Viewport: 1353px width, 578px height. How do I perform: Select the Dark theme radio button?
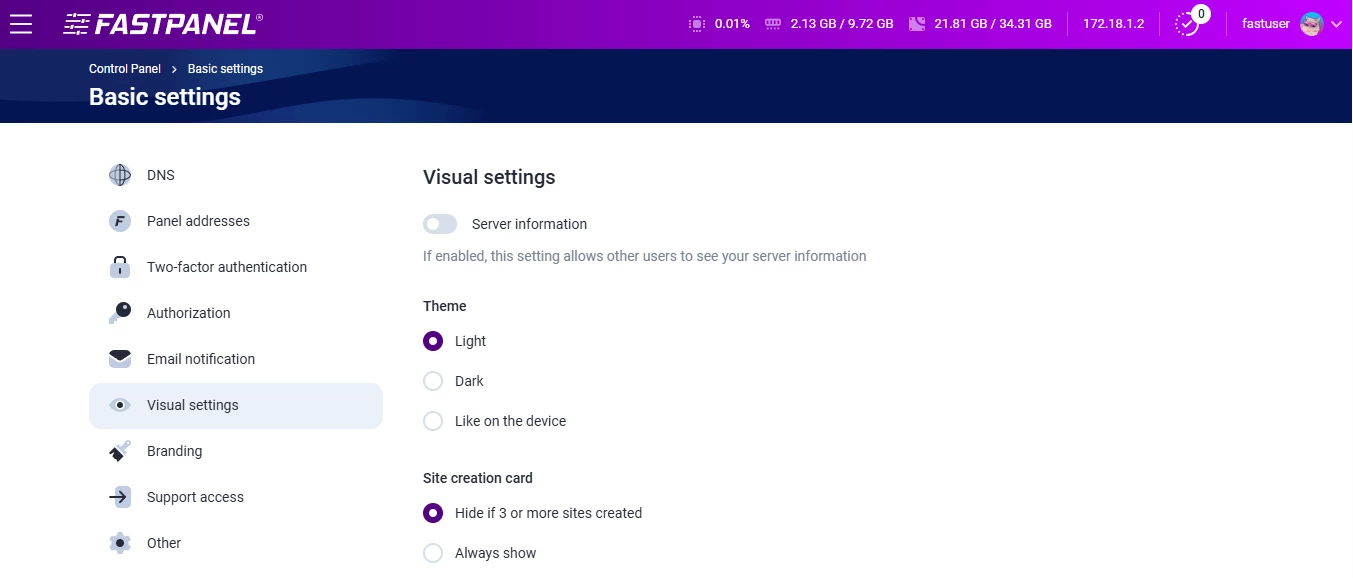tap(433, 381)
